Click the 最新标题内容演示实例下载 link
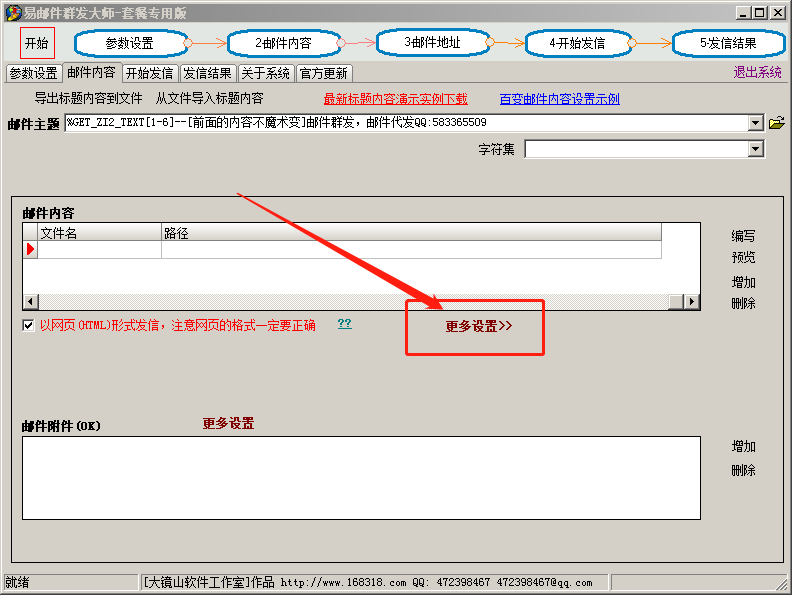 point(395,99)
